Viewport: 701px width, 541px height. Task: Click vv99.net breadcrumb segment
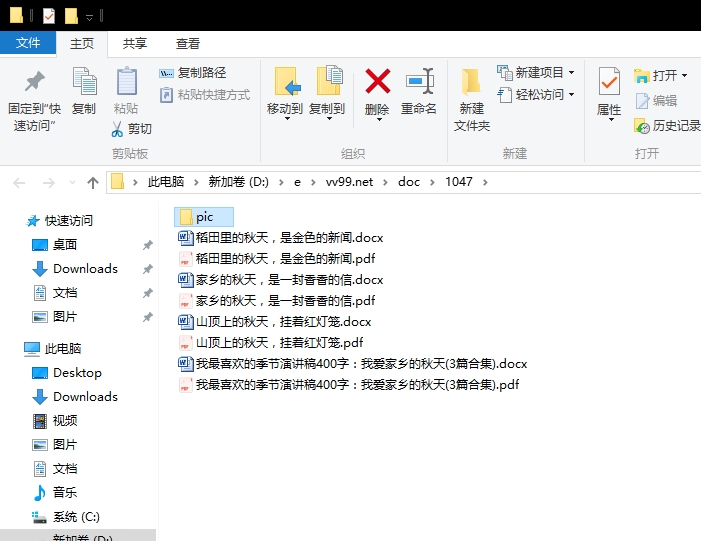click(349, 182)
